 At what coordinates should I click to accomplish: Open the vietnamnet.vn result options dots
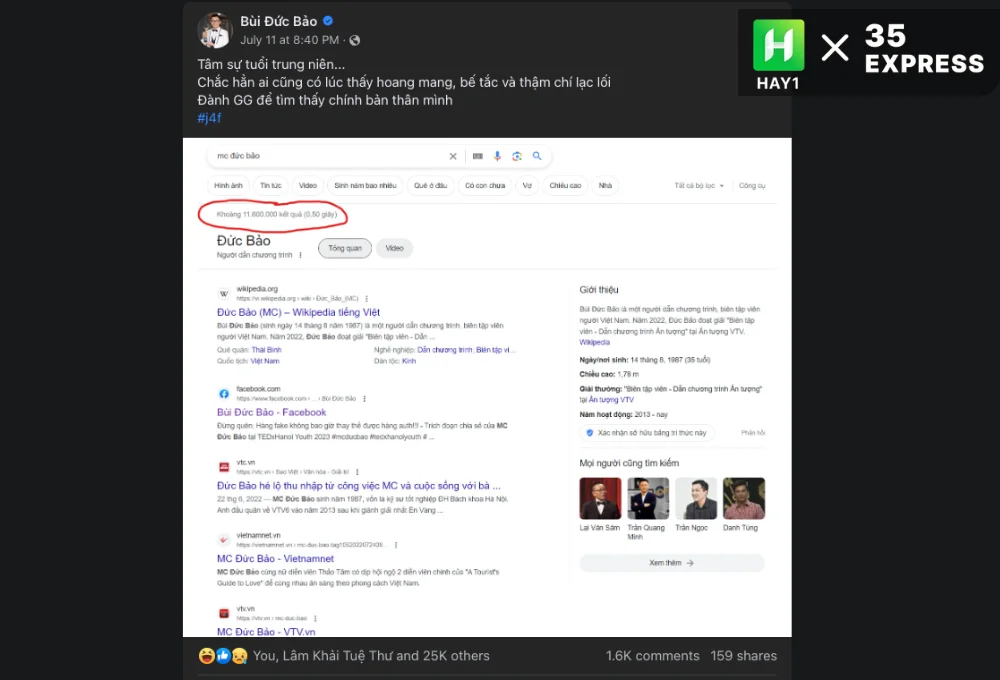(396, 545)
